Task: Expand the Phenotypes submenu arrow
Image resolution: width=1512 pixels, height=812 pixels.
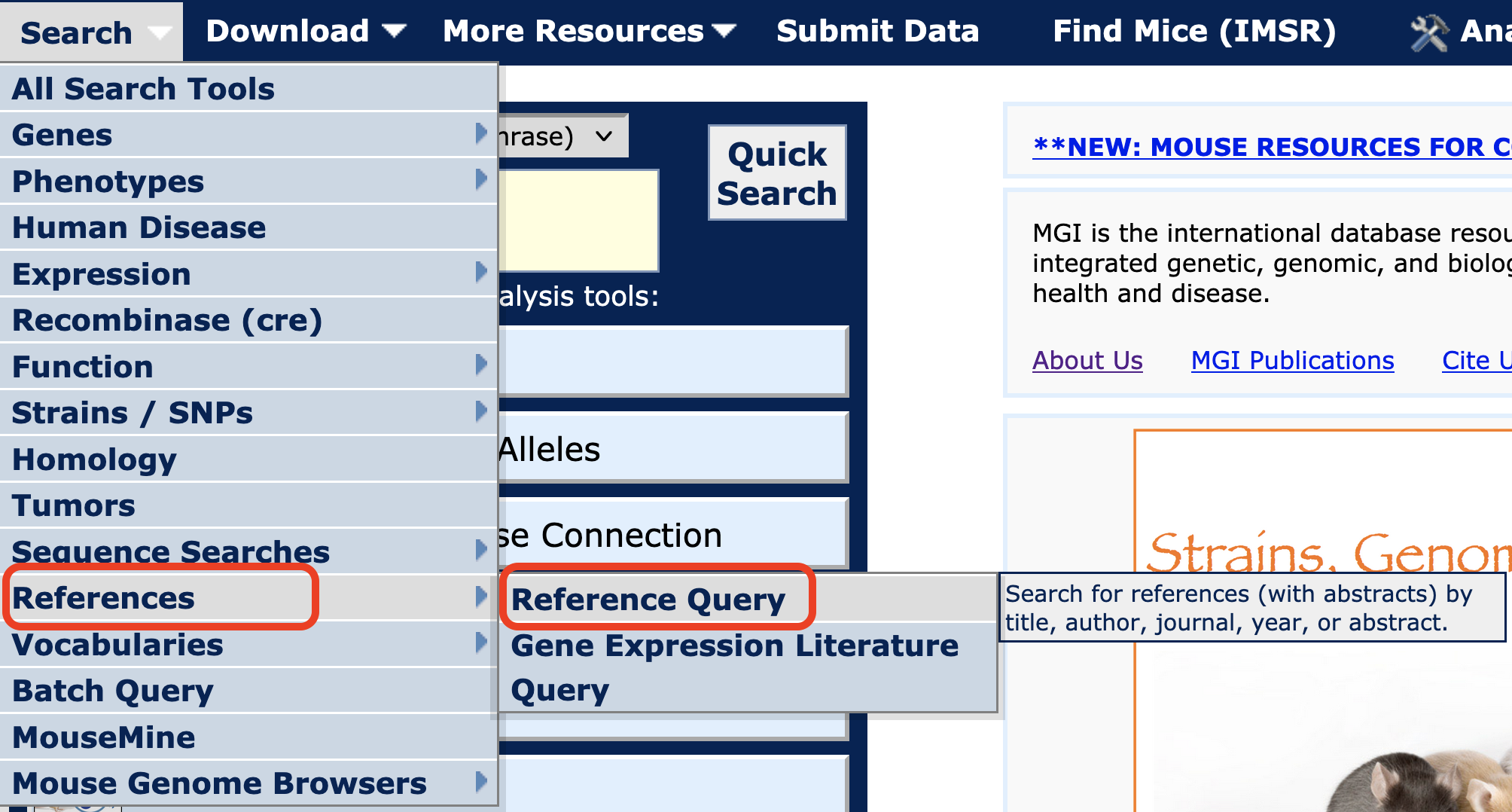Action: coord(481,180)
